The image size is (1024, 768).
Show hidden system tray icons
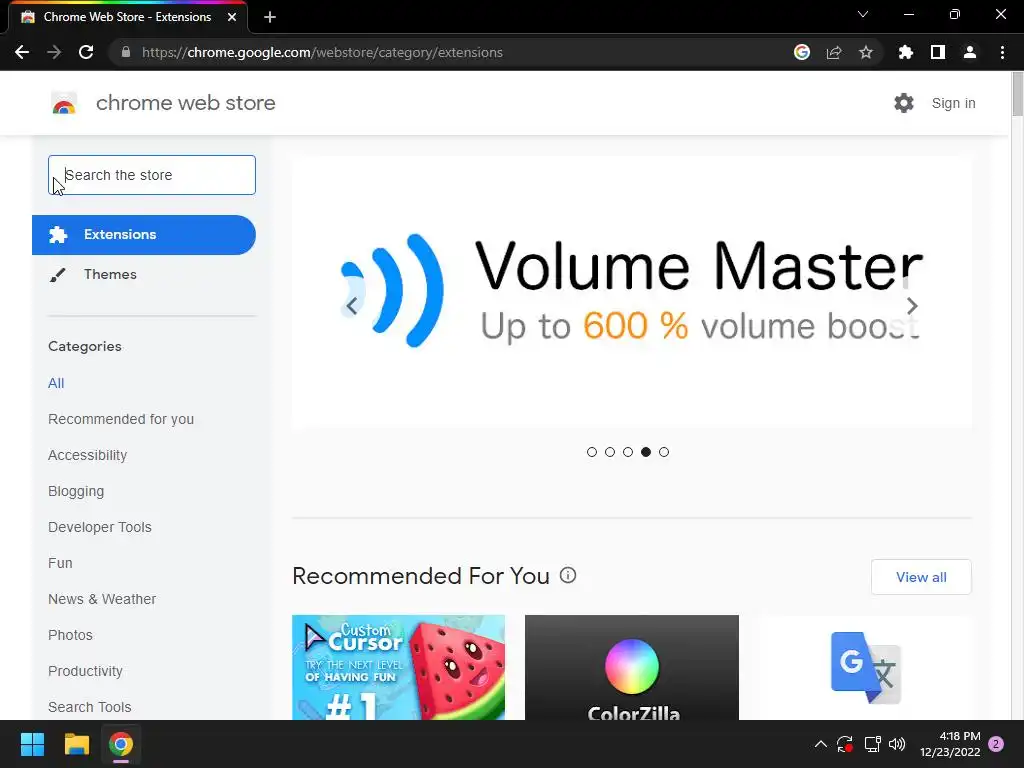point(821,744)
